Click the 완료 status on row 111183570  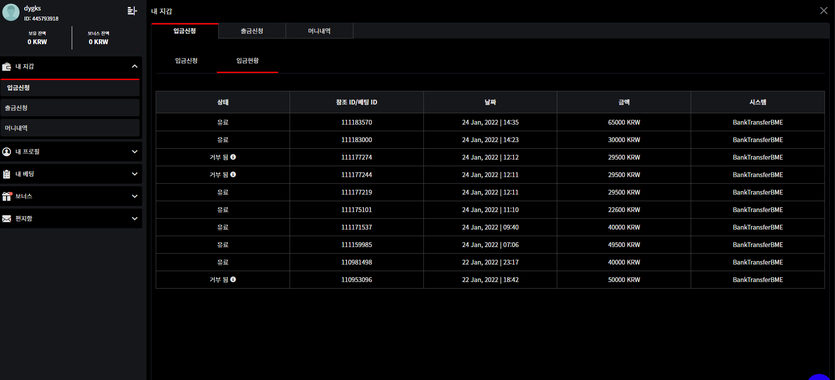point(223,122)
